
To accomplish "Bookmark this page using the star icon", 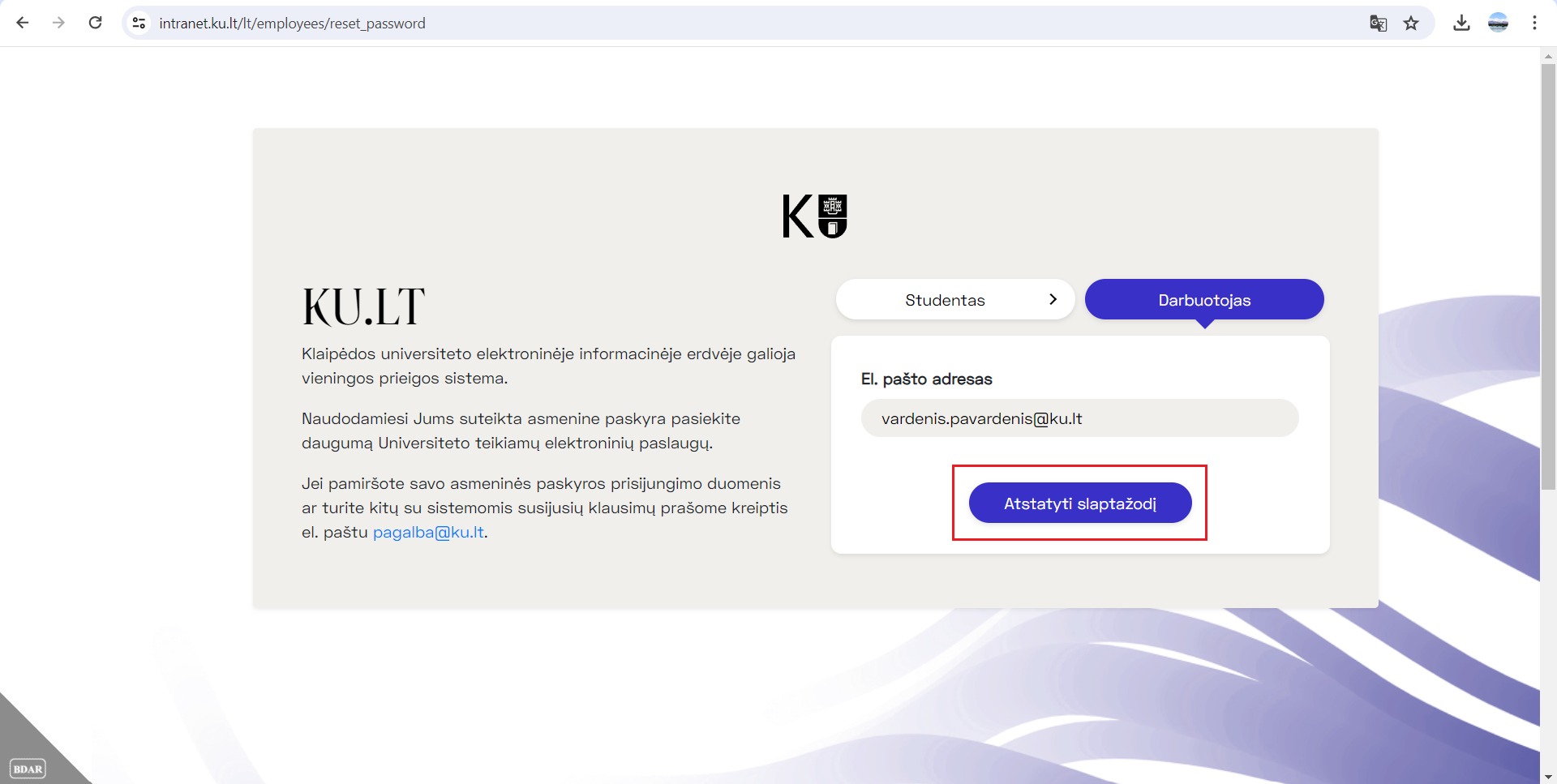I will point(1413,23).
